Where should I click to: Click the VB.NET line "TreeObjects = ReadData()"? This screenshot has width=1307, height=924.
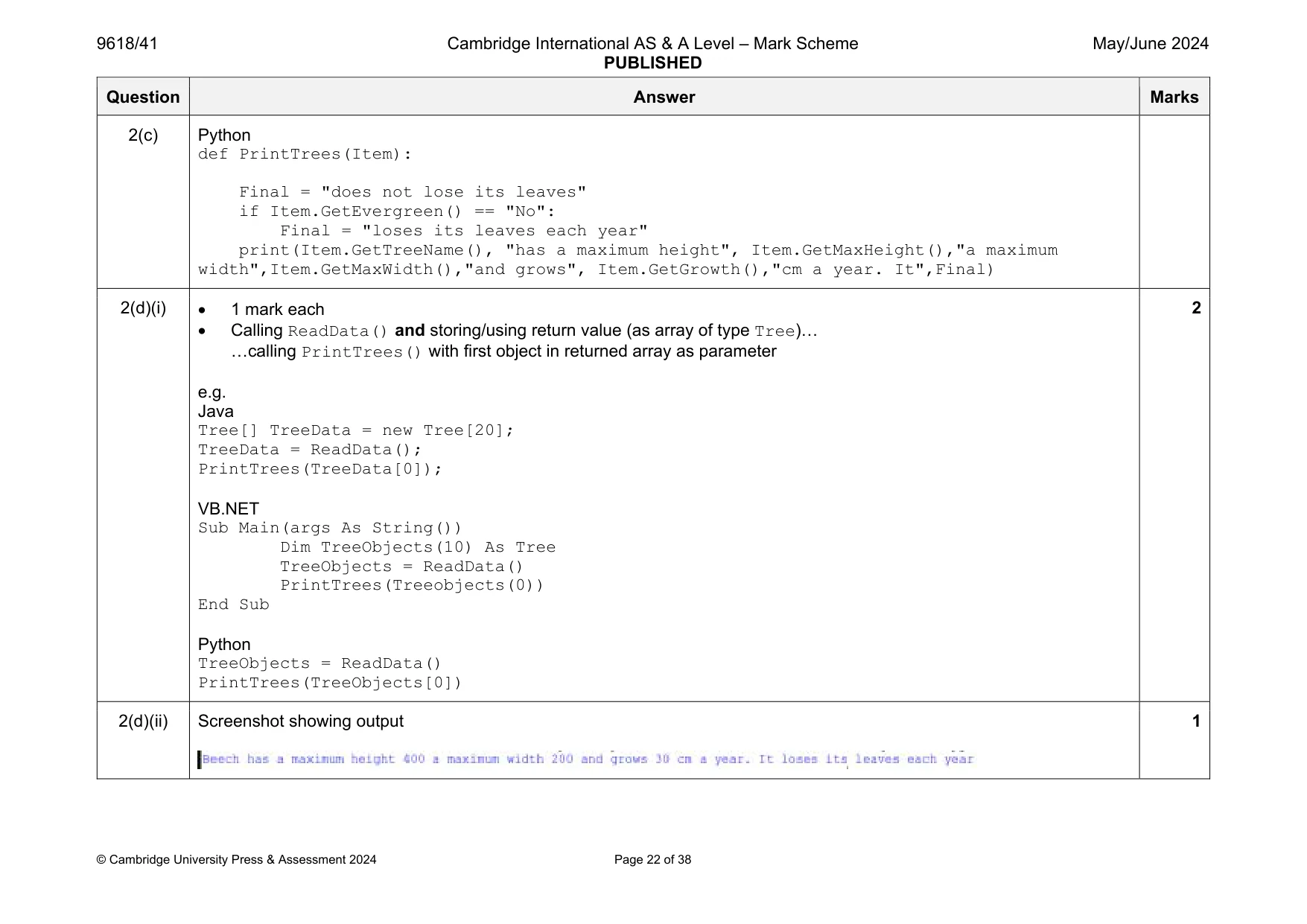point(402,567)
